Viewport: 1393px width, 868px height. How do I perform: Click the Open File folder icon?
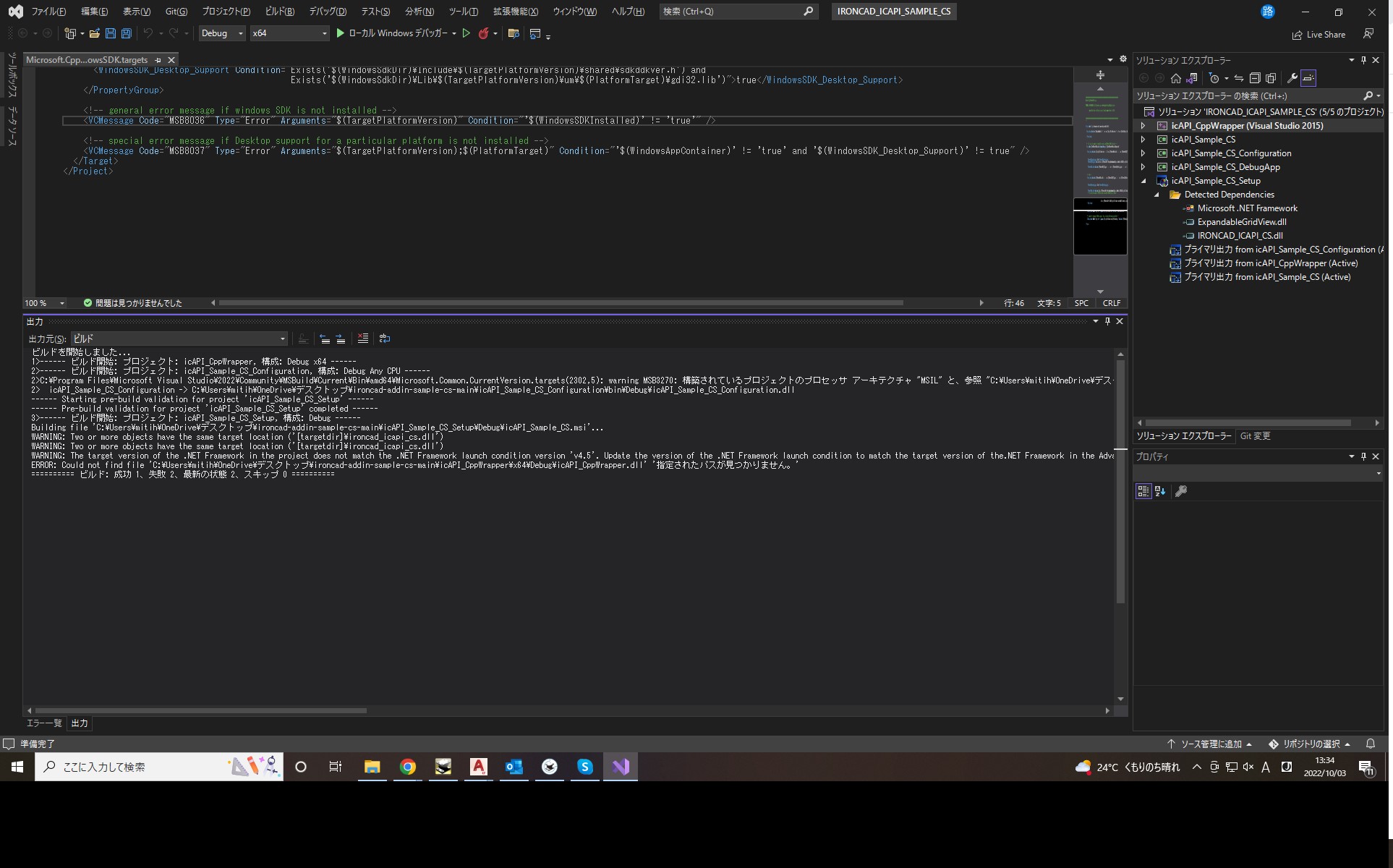pos(94,33)
